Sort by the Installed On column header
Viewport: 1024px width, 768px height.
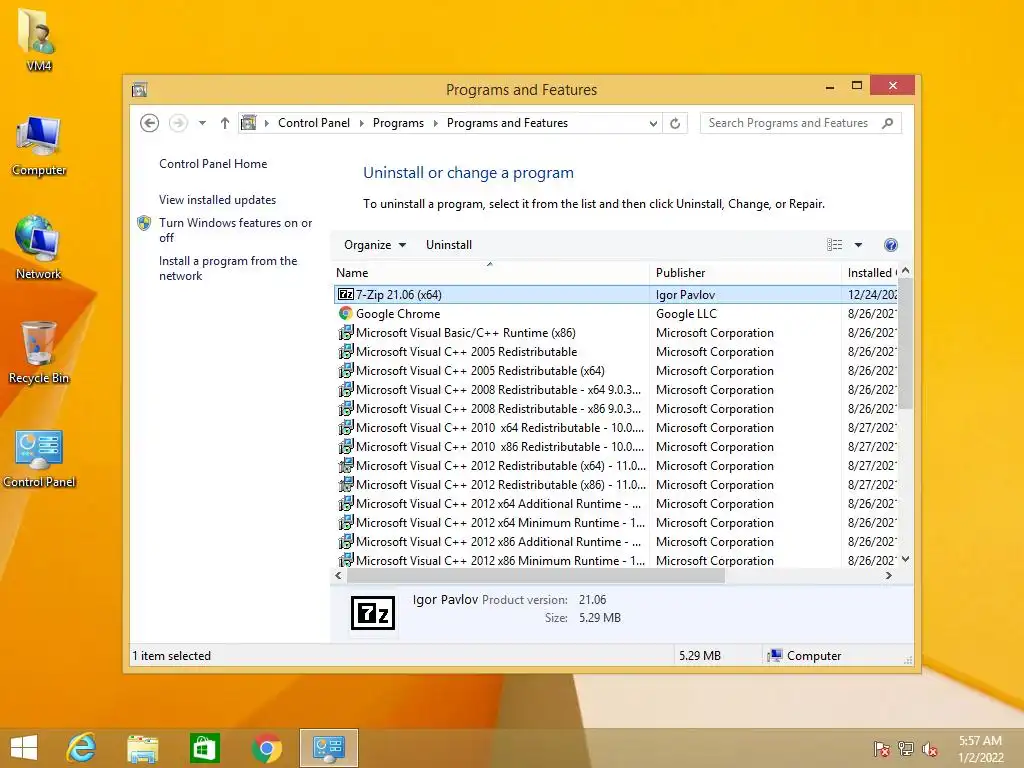[870, 273]
